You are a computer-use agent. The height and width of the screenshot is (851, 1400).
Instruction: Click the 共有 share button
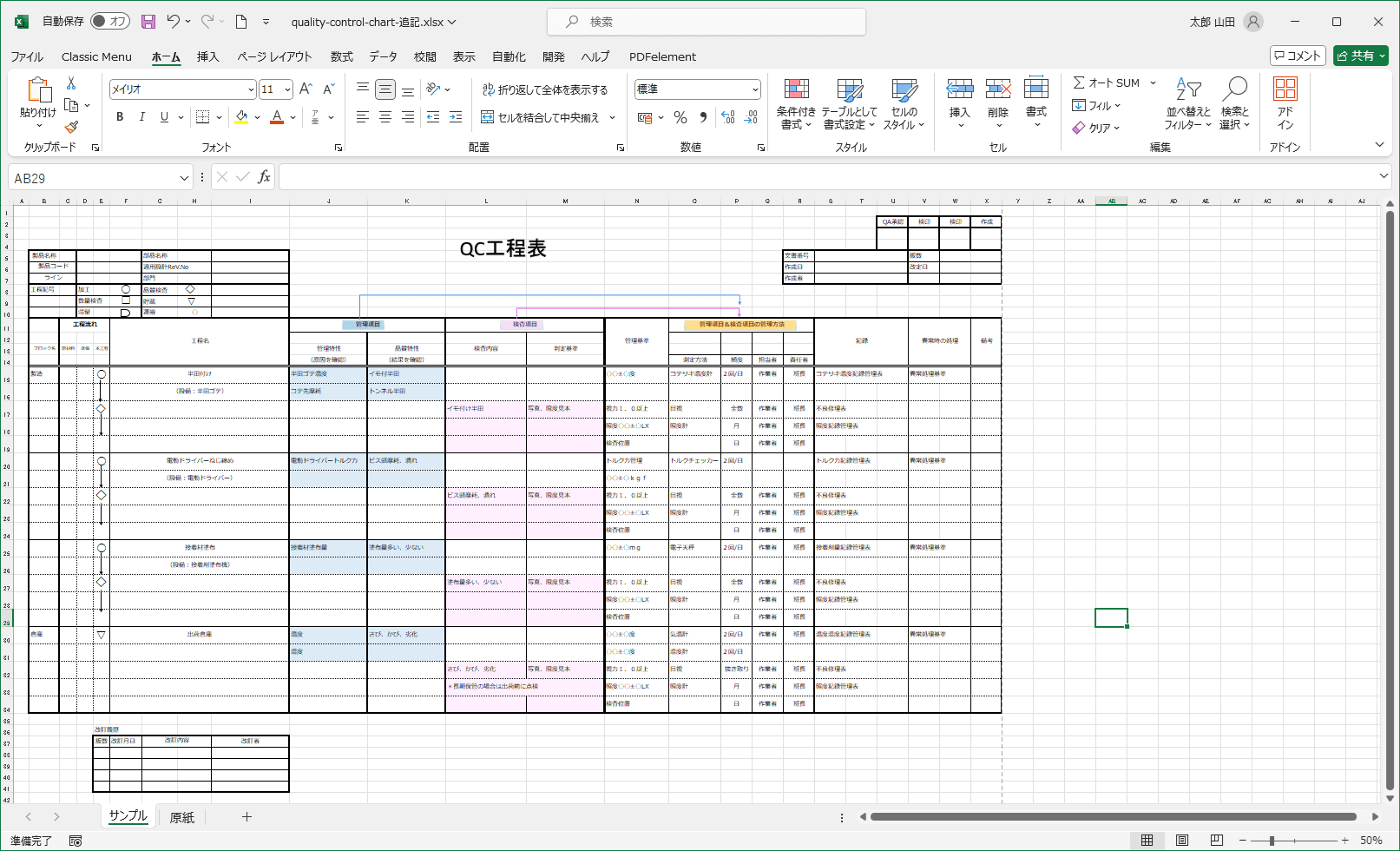click(1361, 56)
